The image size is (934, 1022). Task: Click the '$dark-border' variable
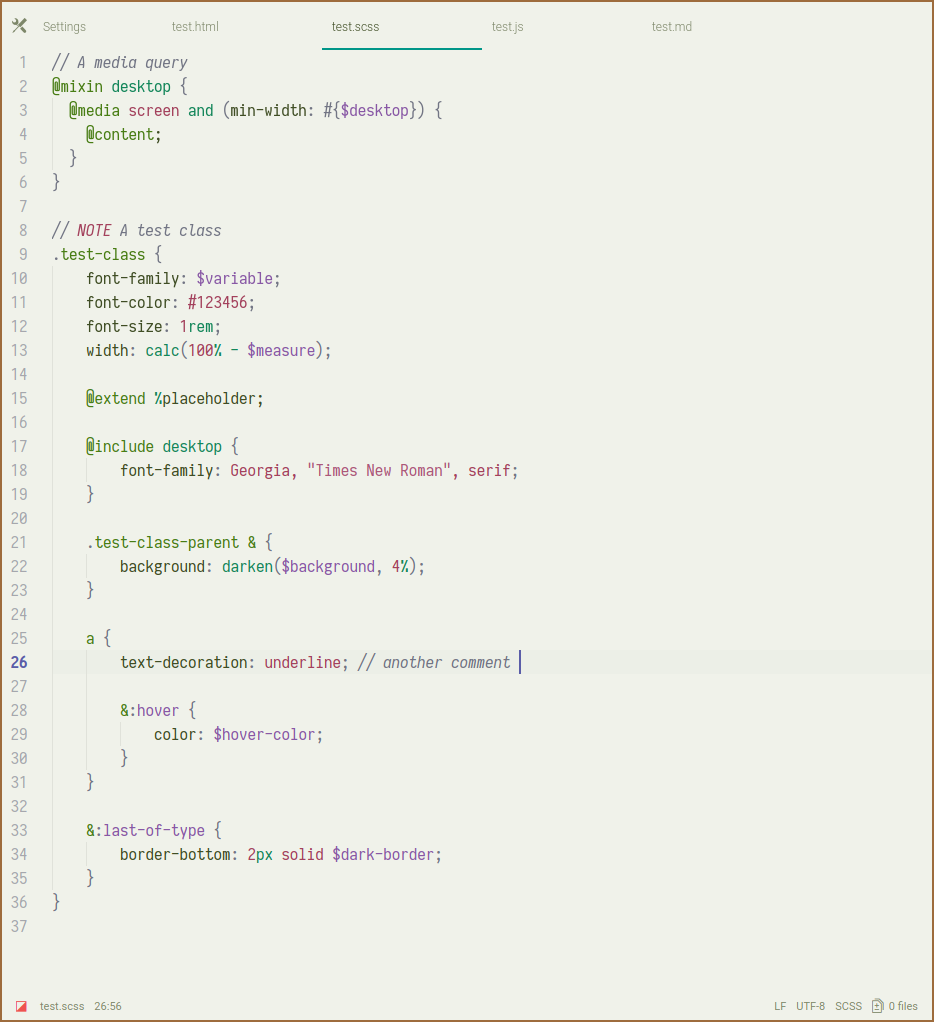coord(383,854)
